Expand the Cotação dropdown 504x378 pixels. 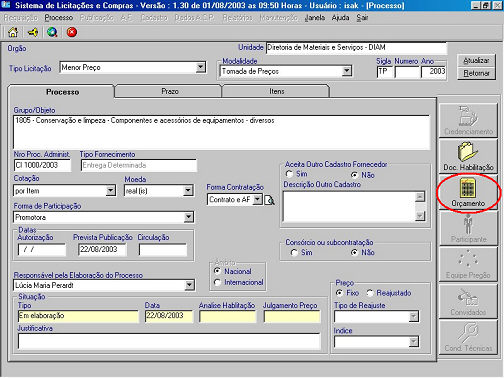click(110, 191)
